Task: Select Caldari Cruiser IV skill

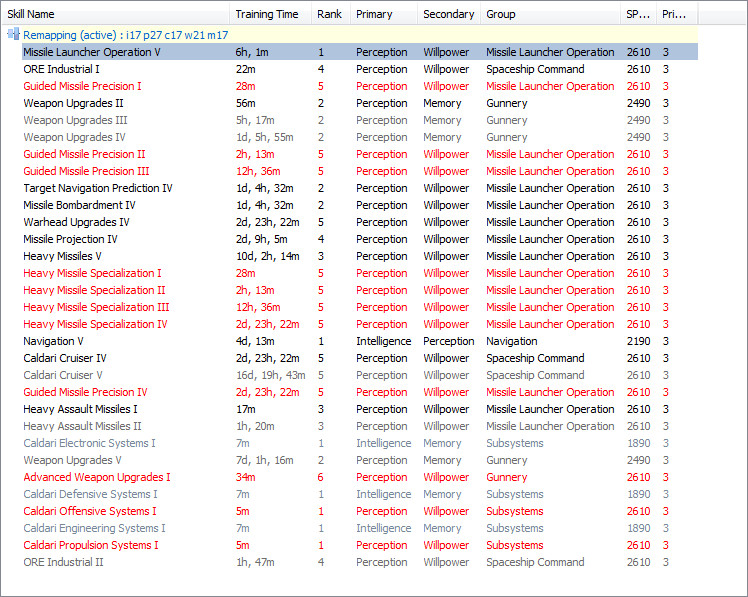Action: pos(64,358)
